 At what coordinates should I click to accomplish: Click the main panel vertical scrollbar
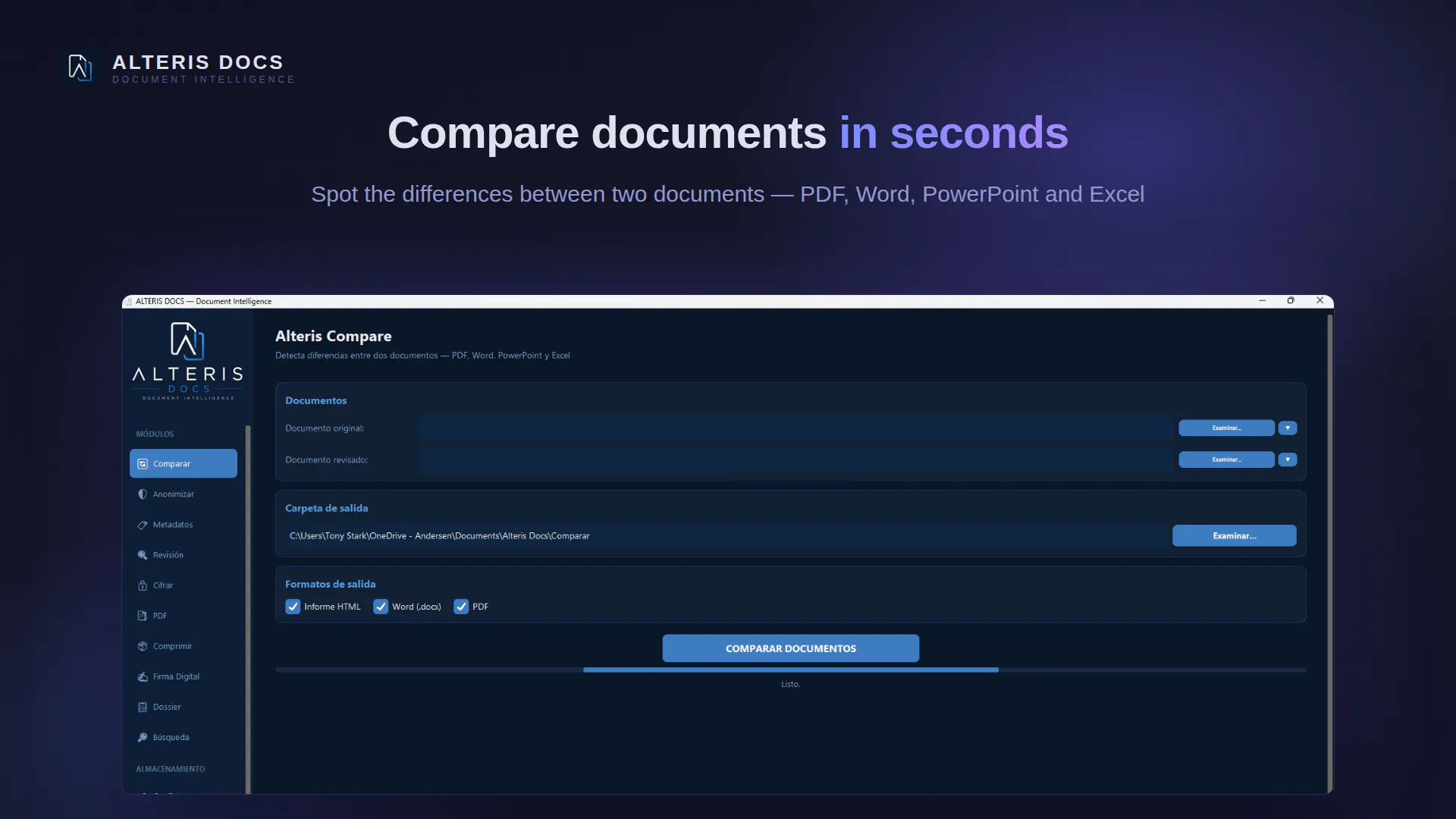[1329, 554]
